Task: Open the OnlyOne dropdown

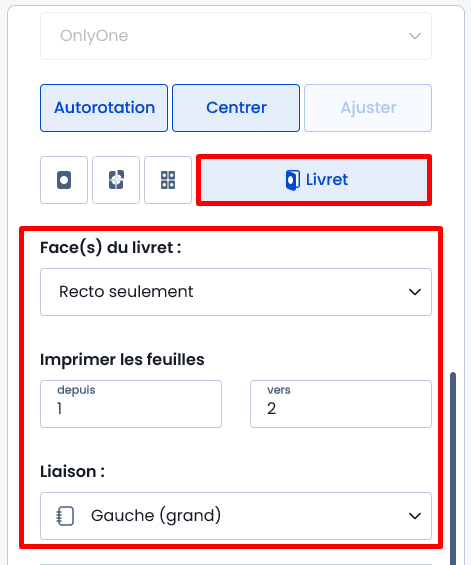Action: tap(236, 36)
